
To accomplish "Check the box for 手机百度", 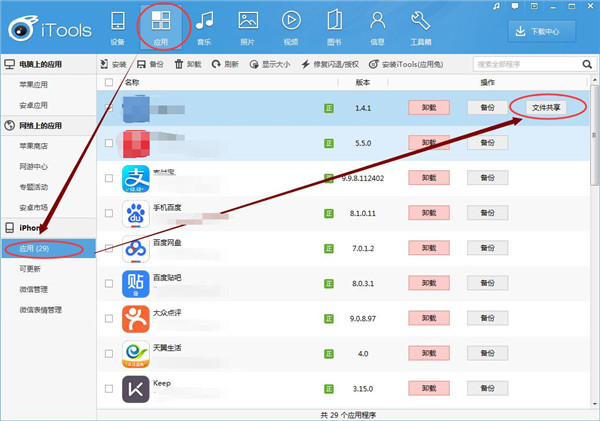I will [x=109, y=213].
